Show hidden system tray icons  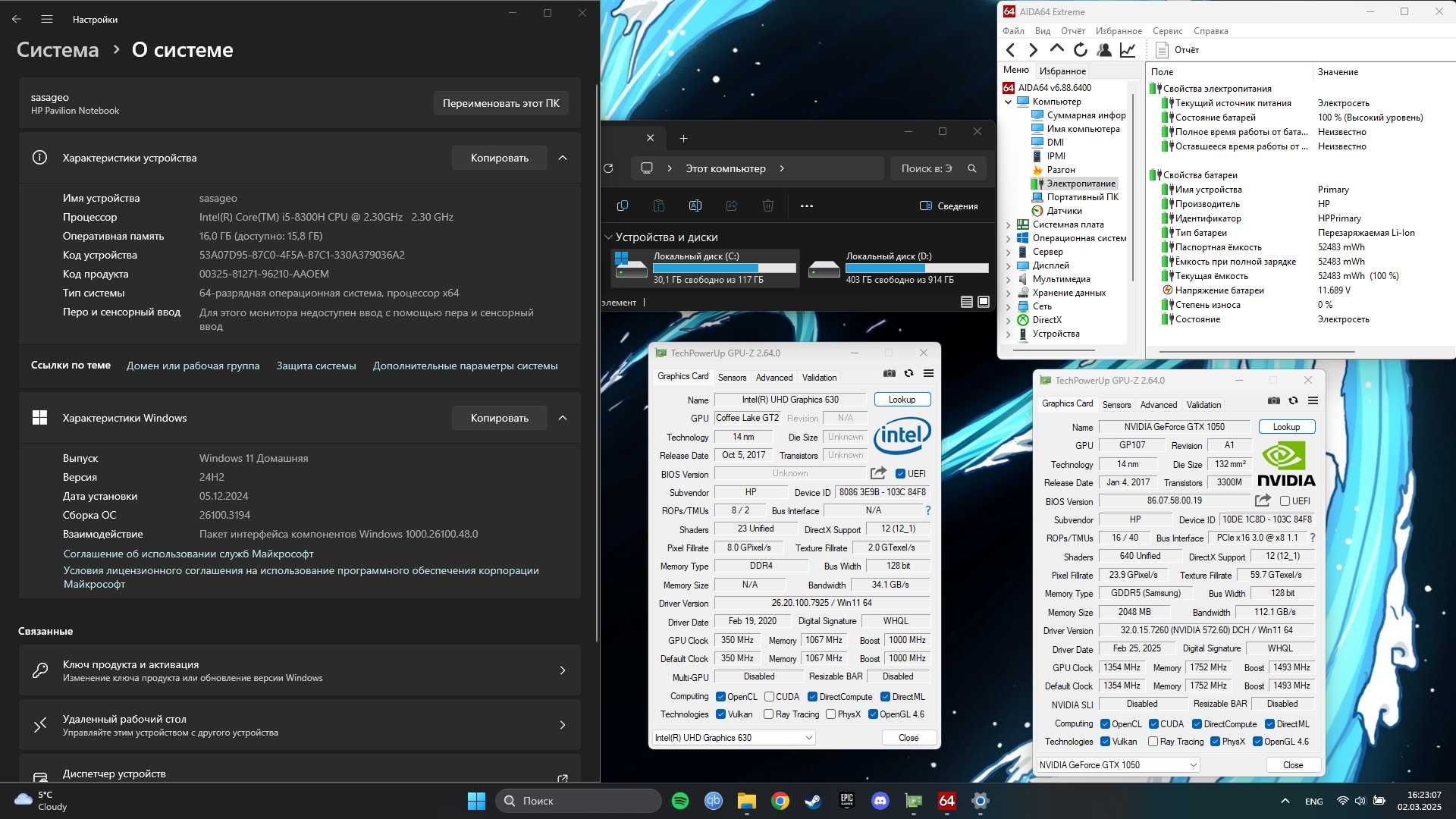pos(1285,801)
